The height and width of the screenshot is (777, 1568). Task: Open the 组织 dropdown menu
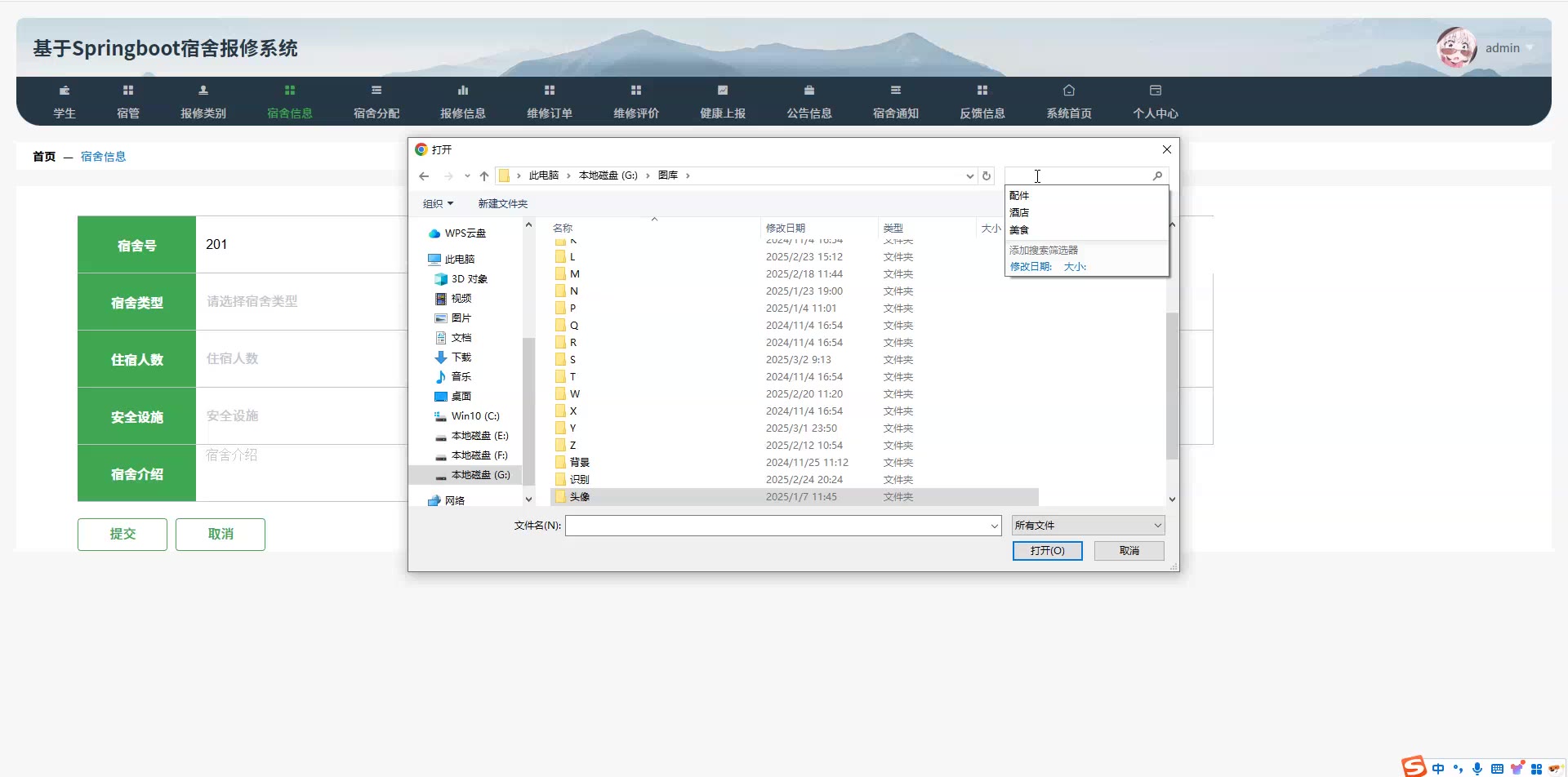tap(438, 204)
